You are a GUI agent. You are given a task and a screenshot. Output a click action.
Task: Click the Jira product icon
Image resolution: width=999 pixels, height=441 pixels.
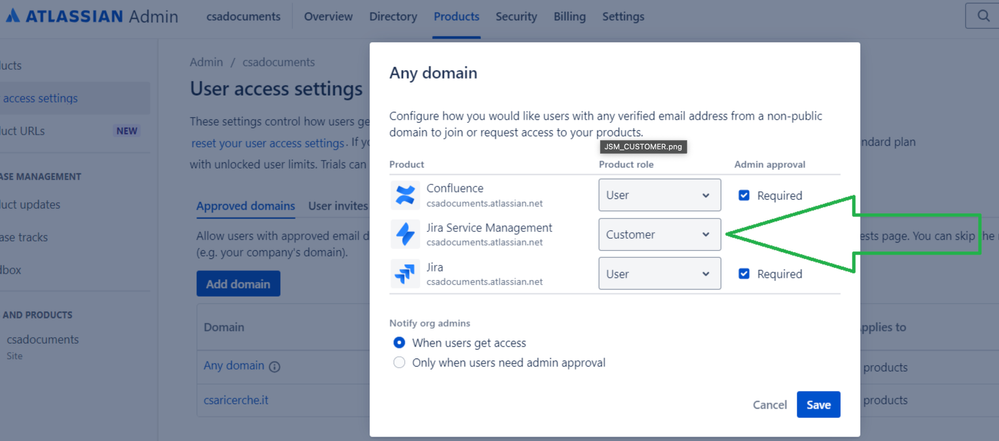[x=405, y=274]
